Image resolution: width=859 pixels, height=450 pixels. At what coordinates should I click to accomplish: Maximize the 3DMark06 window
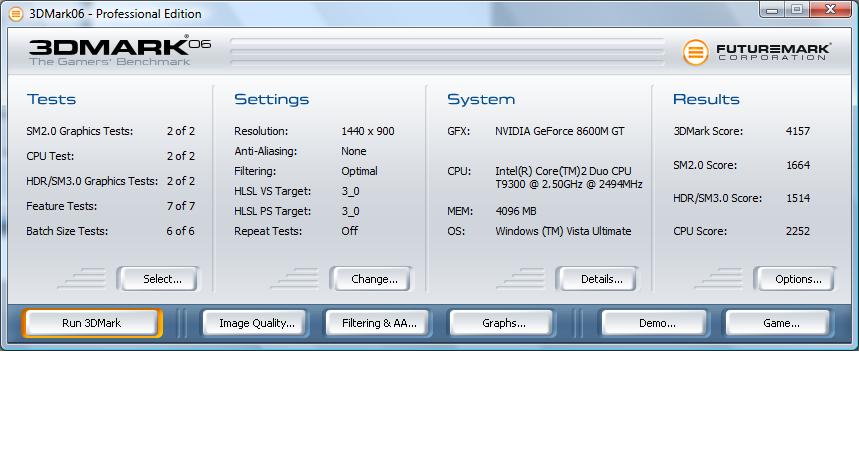pos(797,10)
